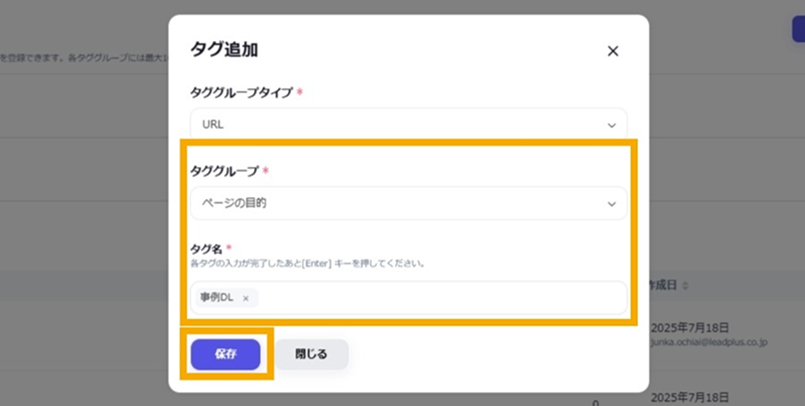
Task: Select the 事例DL tag chip text
Action: click(x=218, y=298)
